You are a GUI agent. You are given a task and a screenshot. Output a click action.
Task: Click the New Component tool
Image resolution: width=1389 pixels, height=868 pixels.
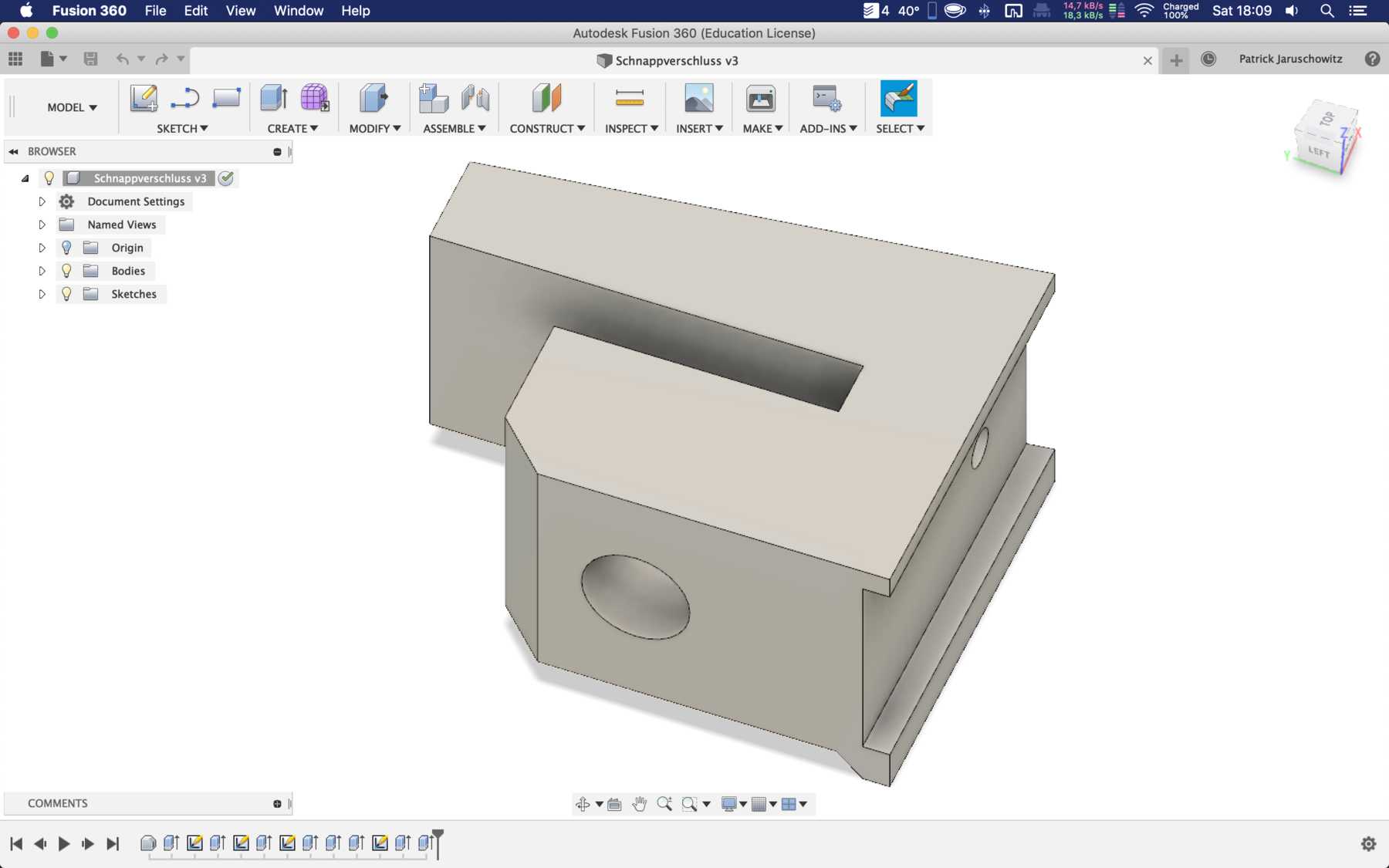(434, 99)
